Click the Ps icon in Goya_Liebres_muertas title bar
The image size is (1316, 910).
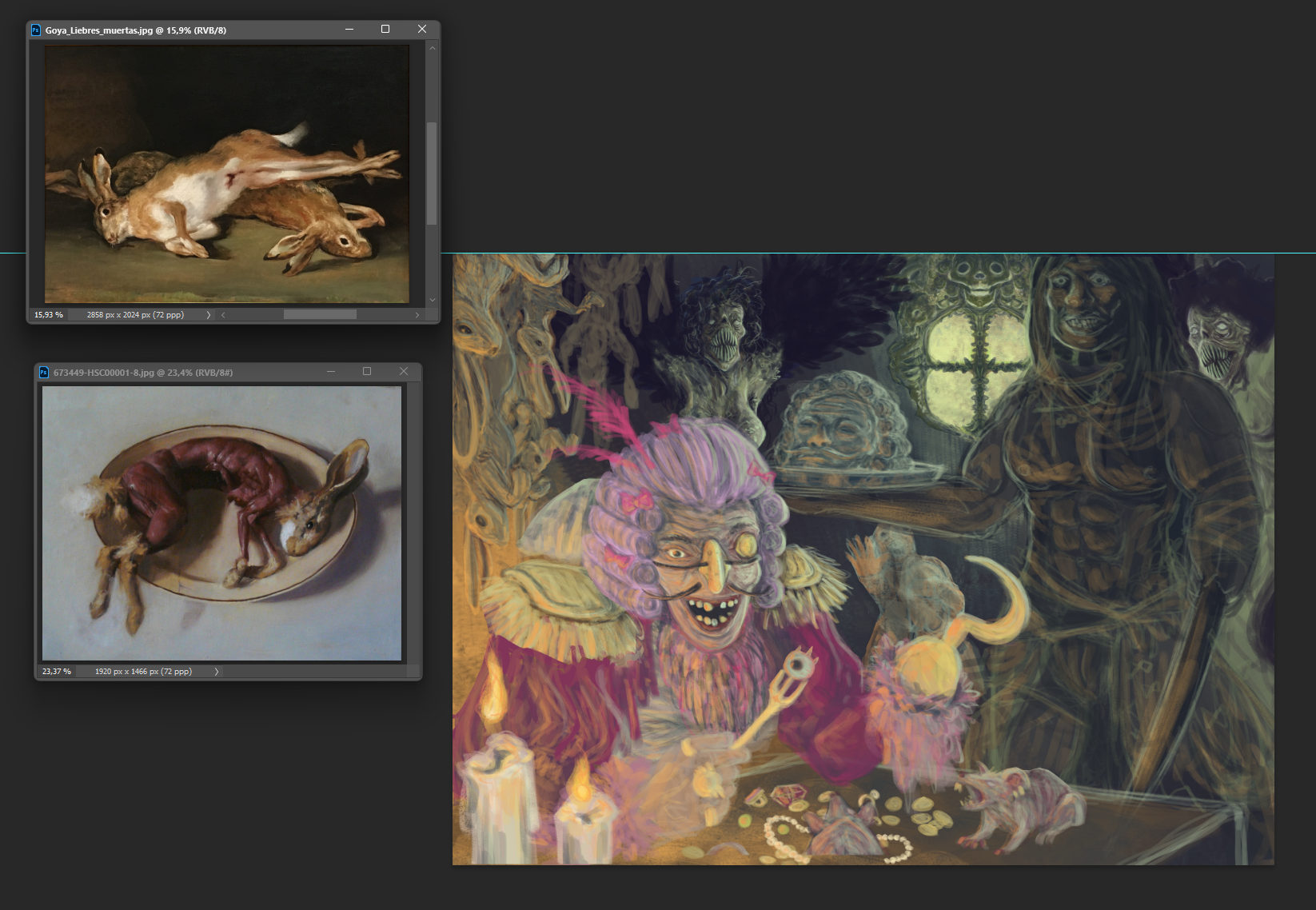coord(35,30)
